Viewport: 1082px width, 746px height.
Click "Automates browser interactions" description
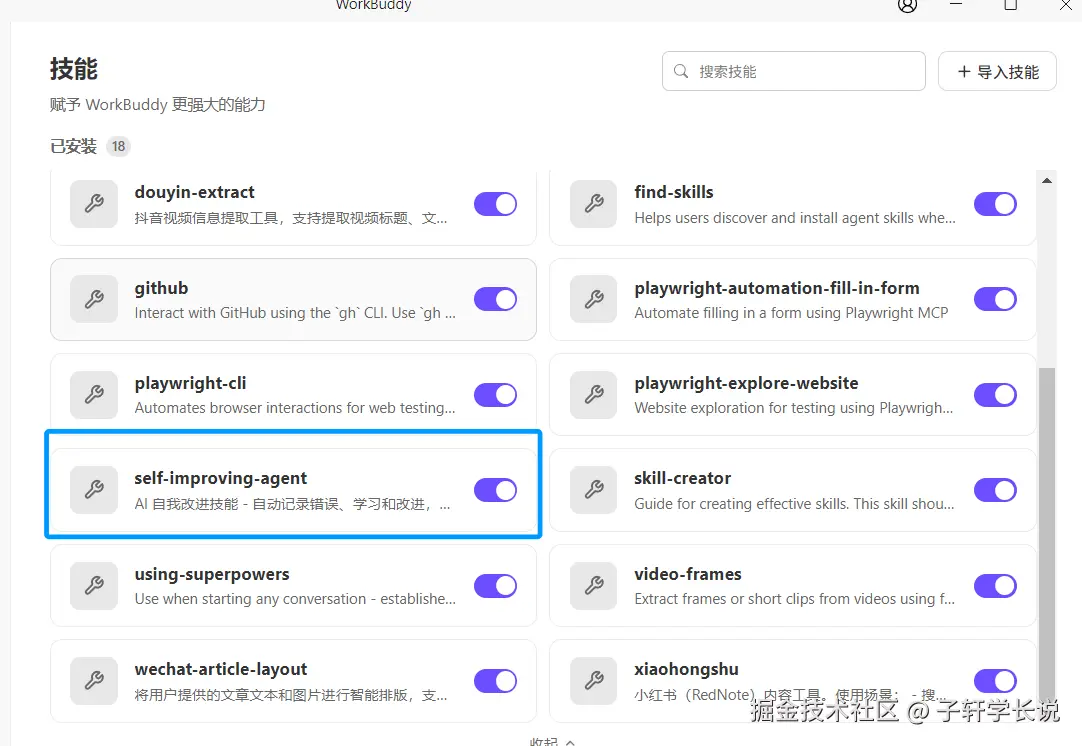point(295,408)
